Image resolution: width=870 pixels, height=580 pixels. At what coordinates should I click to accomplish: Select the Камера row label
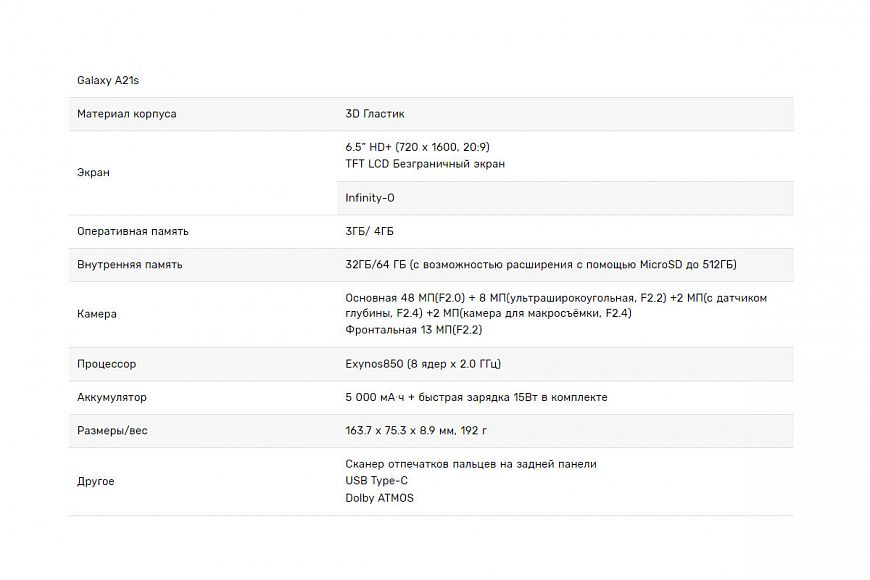click(97, 314)
